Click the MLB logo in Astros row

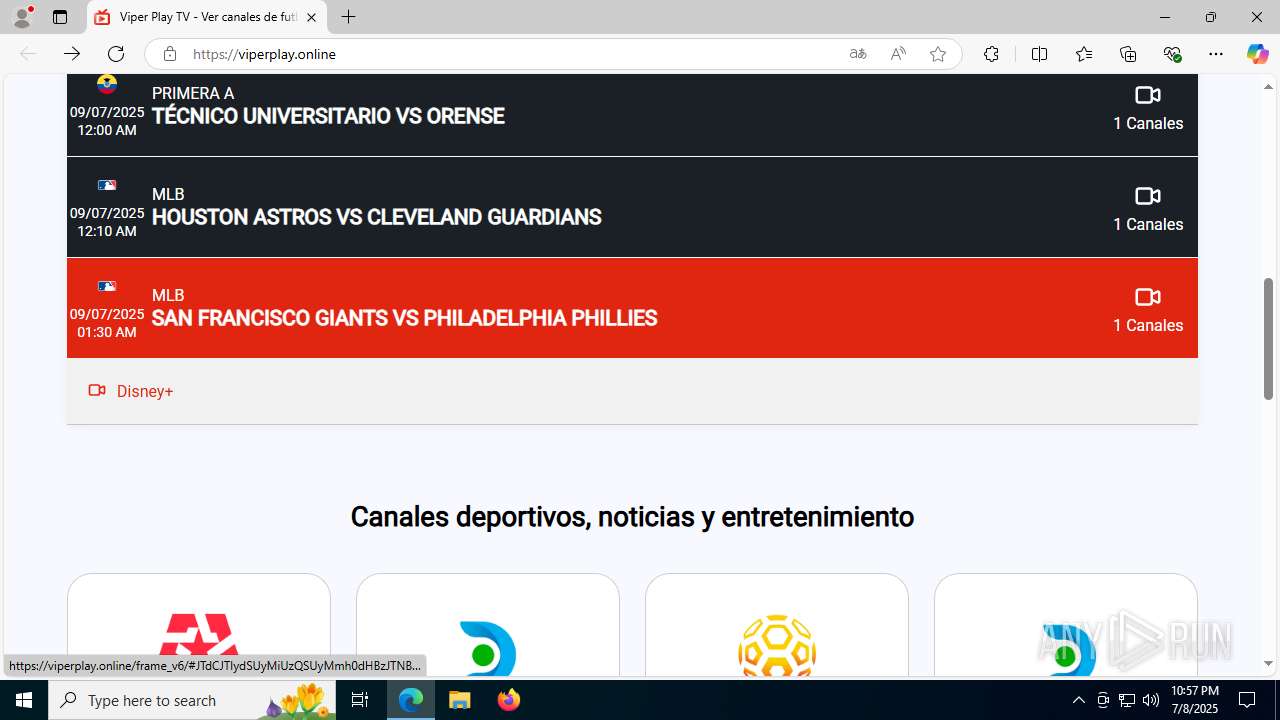pos(107,185)
